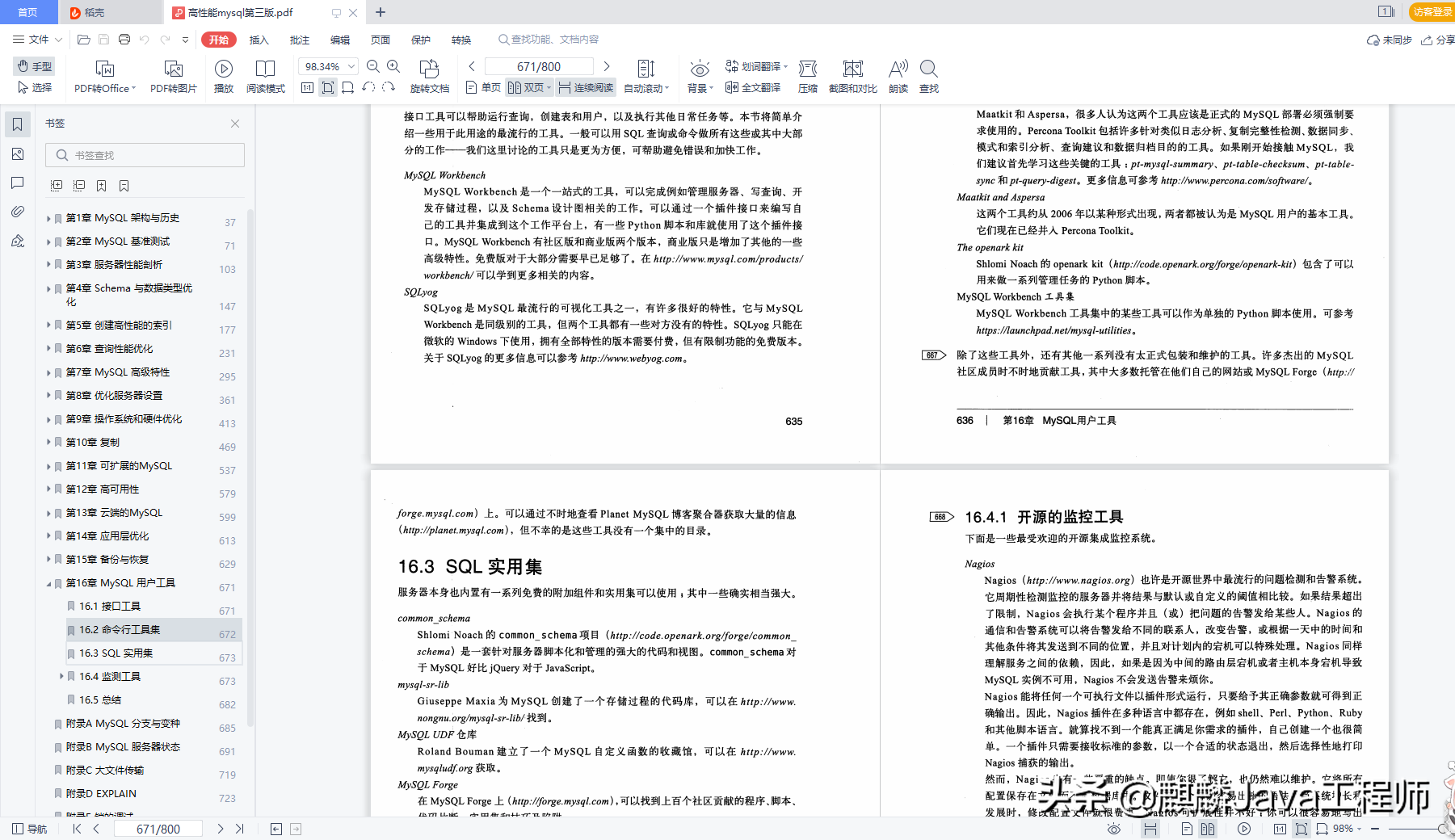1455x840 pixels.
Task: Collapse all bookmarks icon
Action: click(x=78, y=186)
